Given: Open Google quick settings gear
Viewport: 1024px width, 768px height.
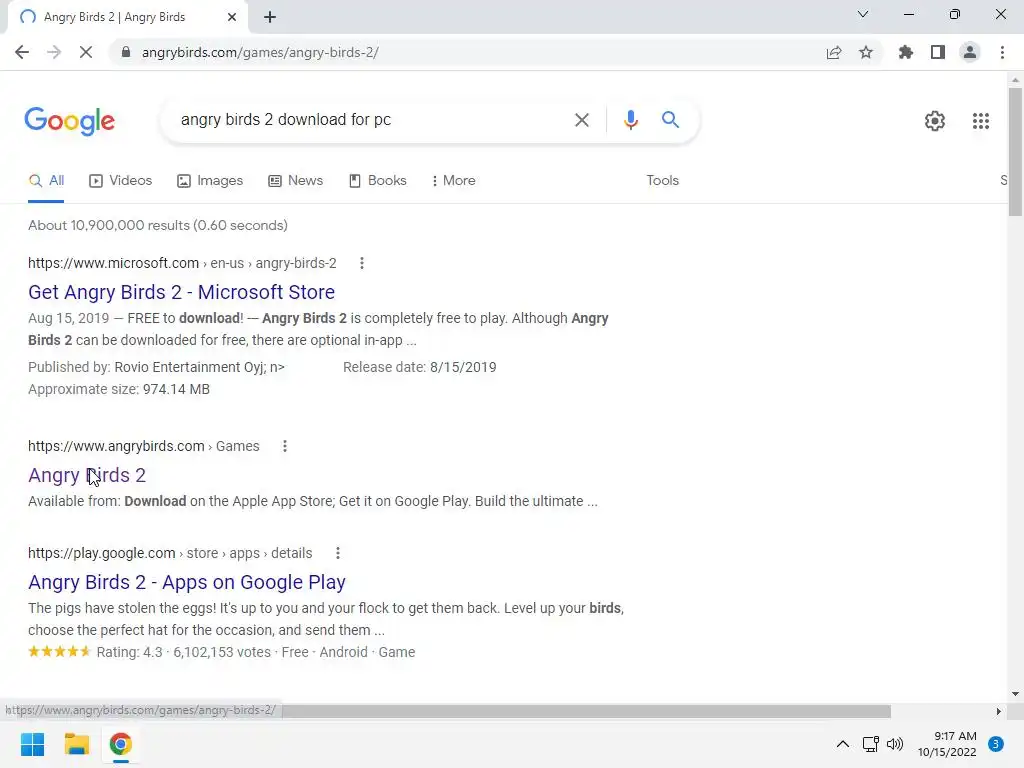Looking at the screenshot, I should click(935, 121).
